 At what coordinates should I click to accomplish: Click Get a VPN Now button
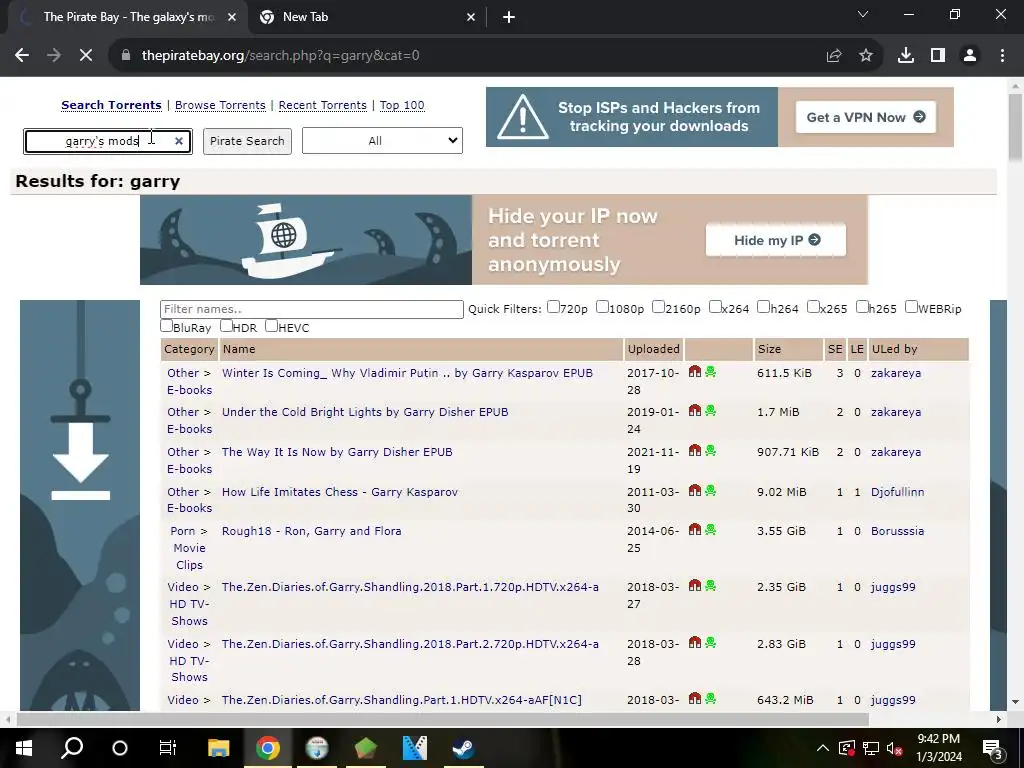click(866, 118)
